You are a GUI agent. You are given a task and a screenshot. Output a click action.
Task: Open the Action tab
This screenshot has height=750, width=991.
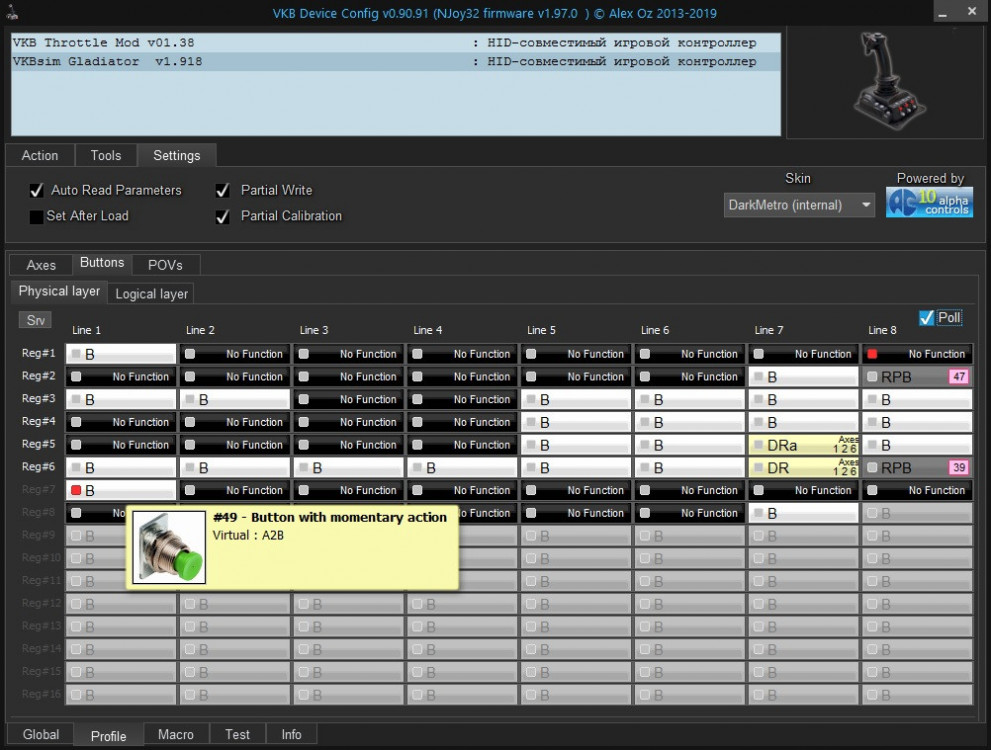click(x=40, y=155)
